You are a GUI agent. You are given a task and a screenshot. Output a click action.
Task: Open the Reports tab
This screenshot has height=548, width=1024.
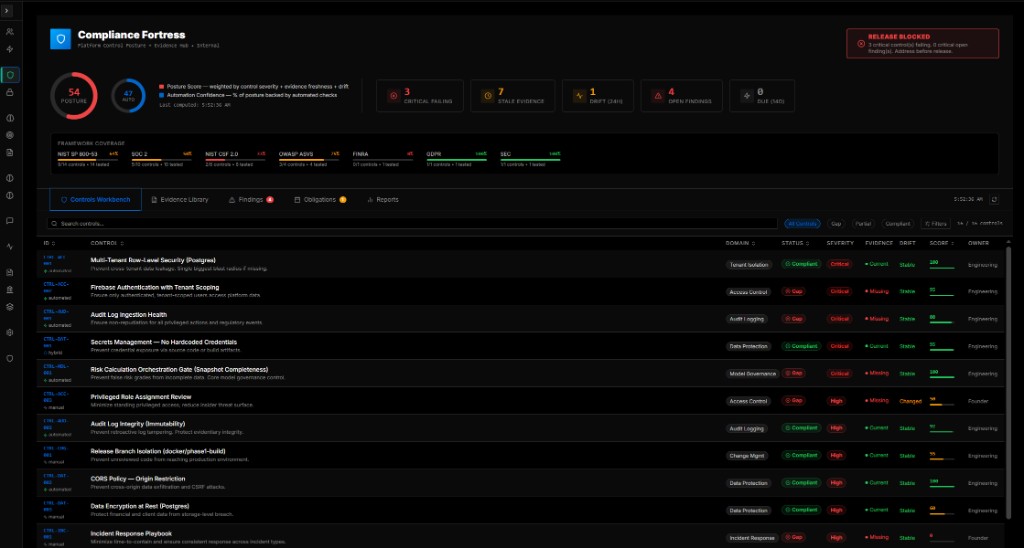(x=383, y=199)
